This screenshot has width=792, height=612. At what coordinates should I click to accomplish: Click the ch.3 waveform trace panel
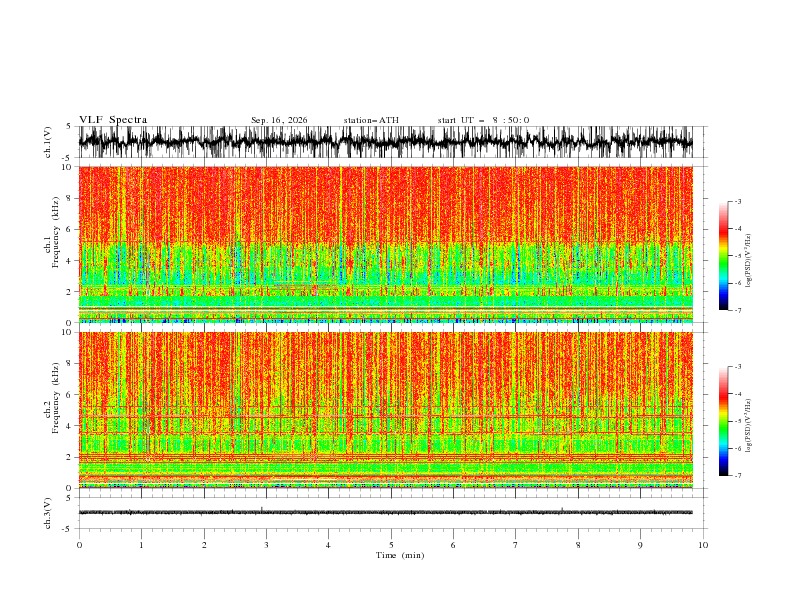386,513
